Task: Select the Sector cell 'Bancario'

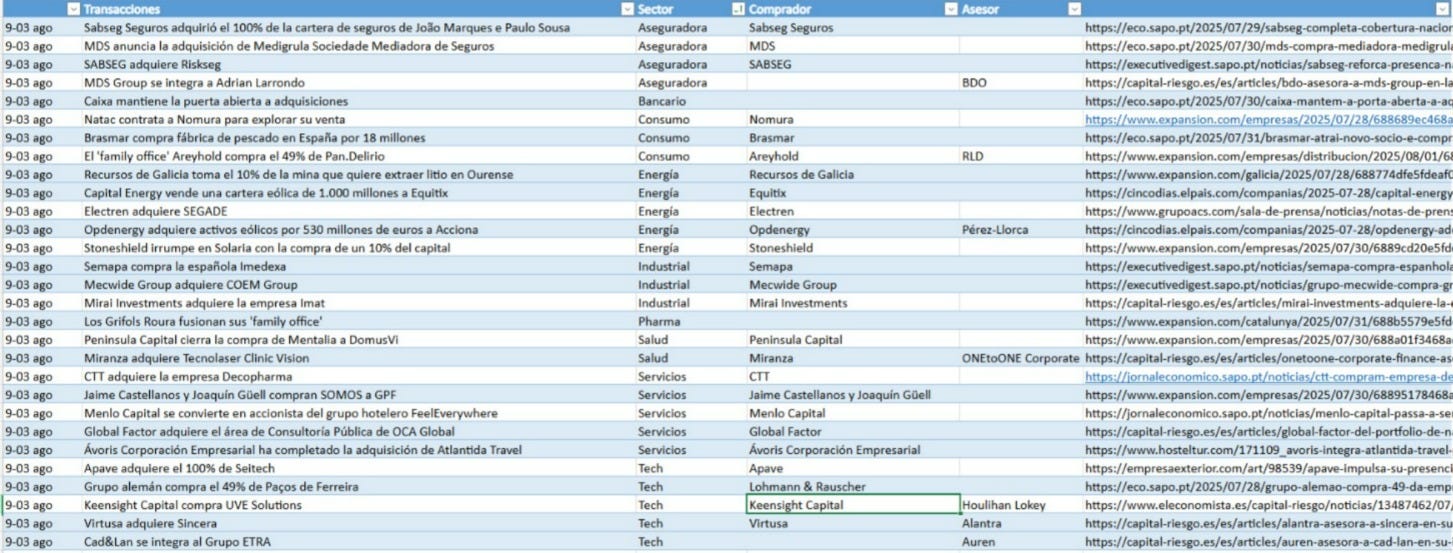Action: tap(691, 101)
